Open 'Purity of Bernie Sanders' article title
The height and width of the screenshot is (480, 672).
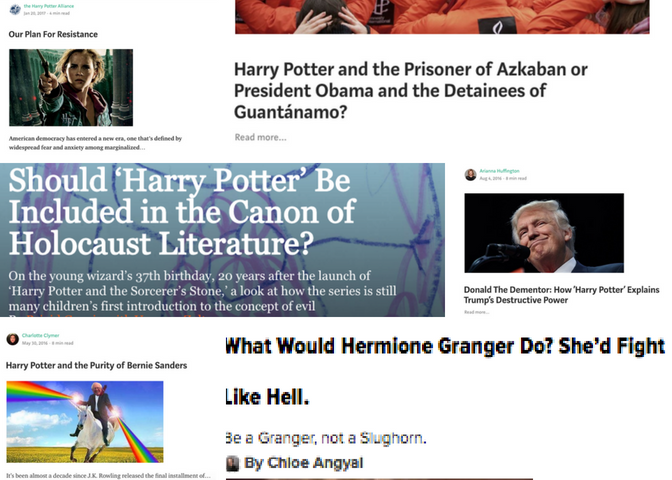click(x=96, y=366)
